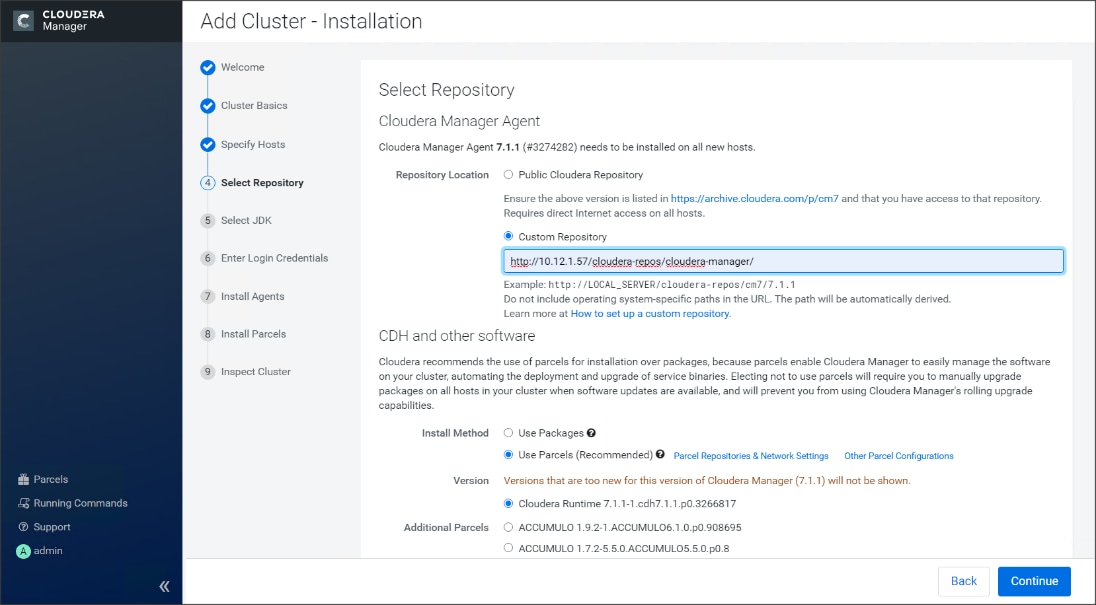Click step 6 circle for Enter Login Credentials

point(208,258)
